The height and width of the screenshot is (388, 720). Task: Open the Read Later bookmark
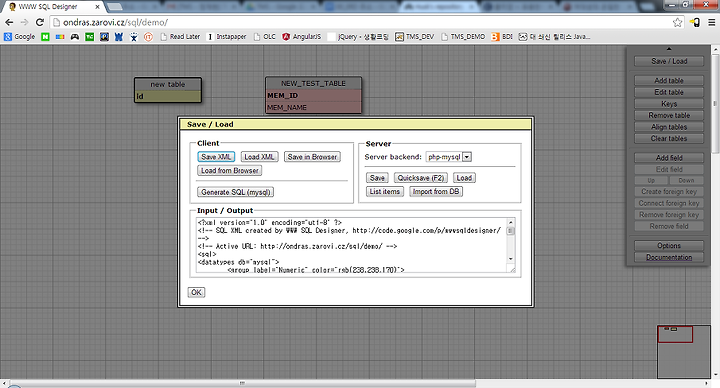click(180, 37)
